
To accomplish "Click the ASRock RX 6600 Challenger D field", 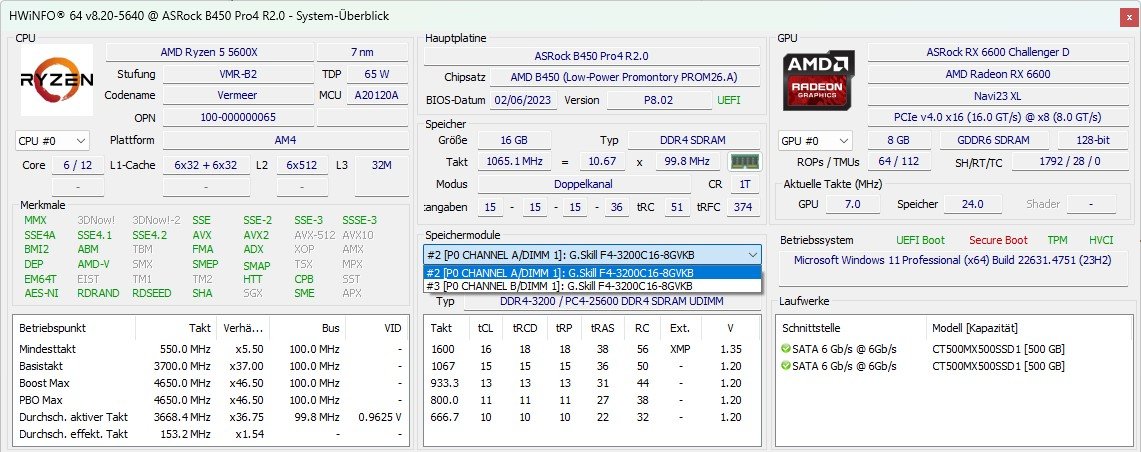I will click(997, 52).
